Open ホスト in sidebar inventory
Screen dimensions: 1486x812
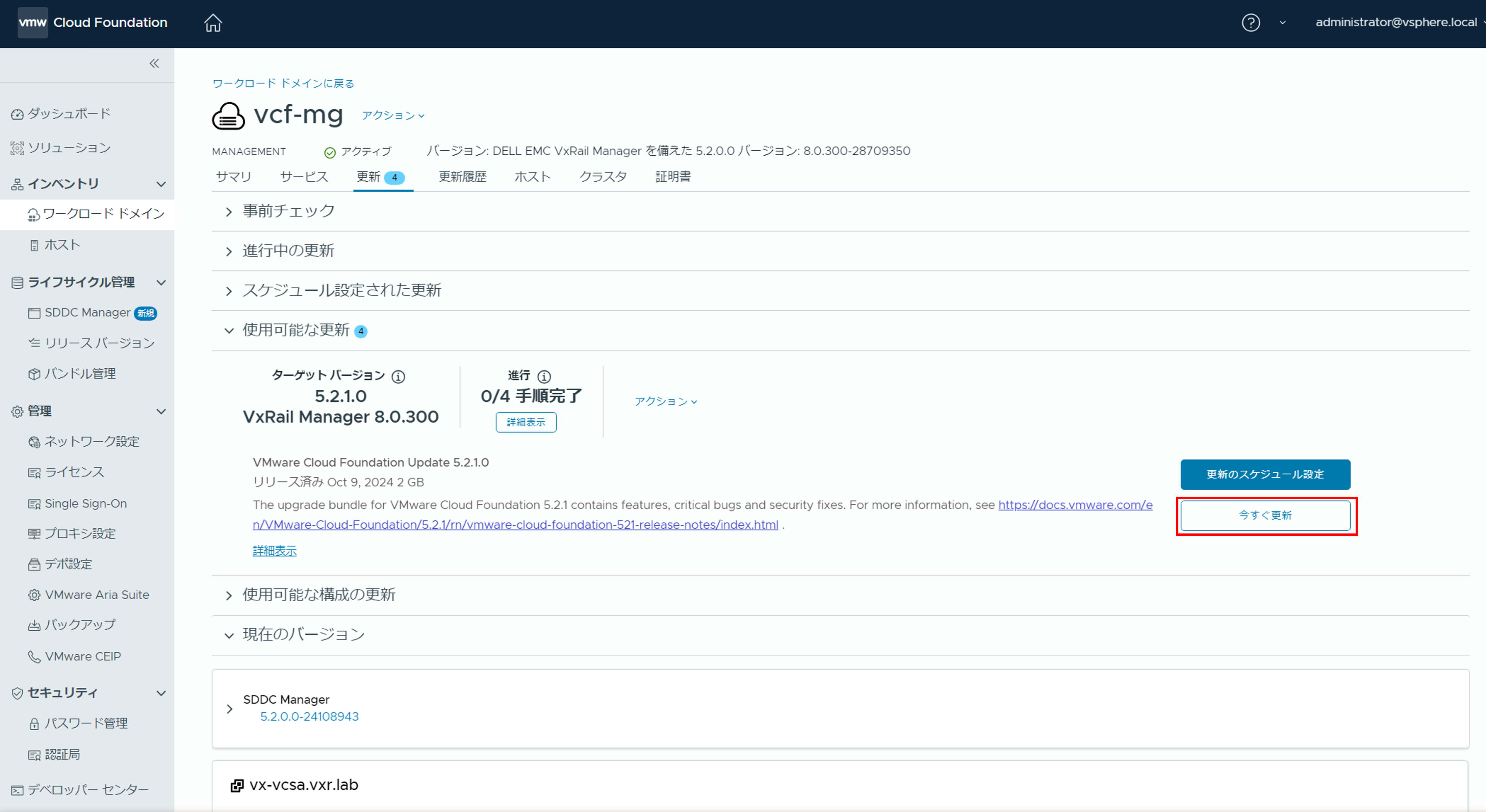tap(55, 244)
